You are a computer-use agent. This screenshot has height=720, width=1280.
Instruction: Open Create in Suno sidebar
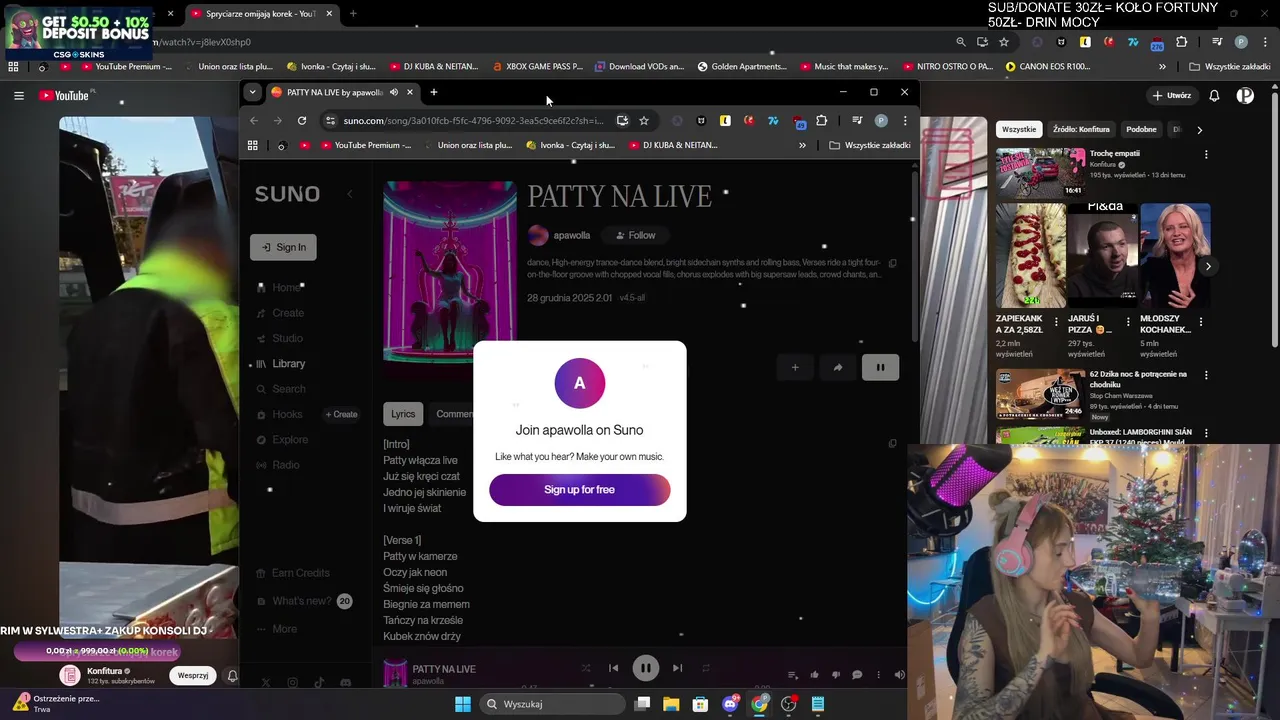(281, 313)
